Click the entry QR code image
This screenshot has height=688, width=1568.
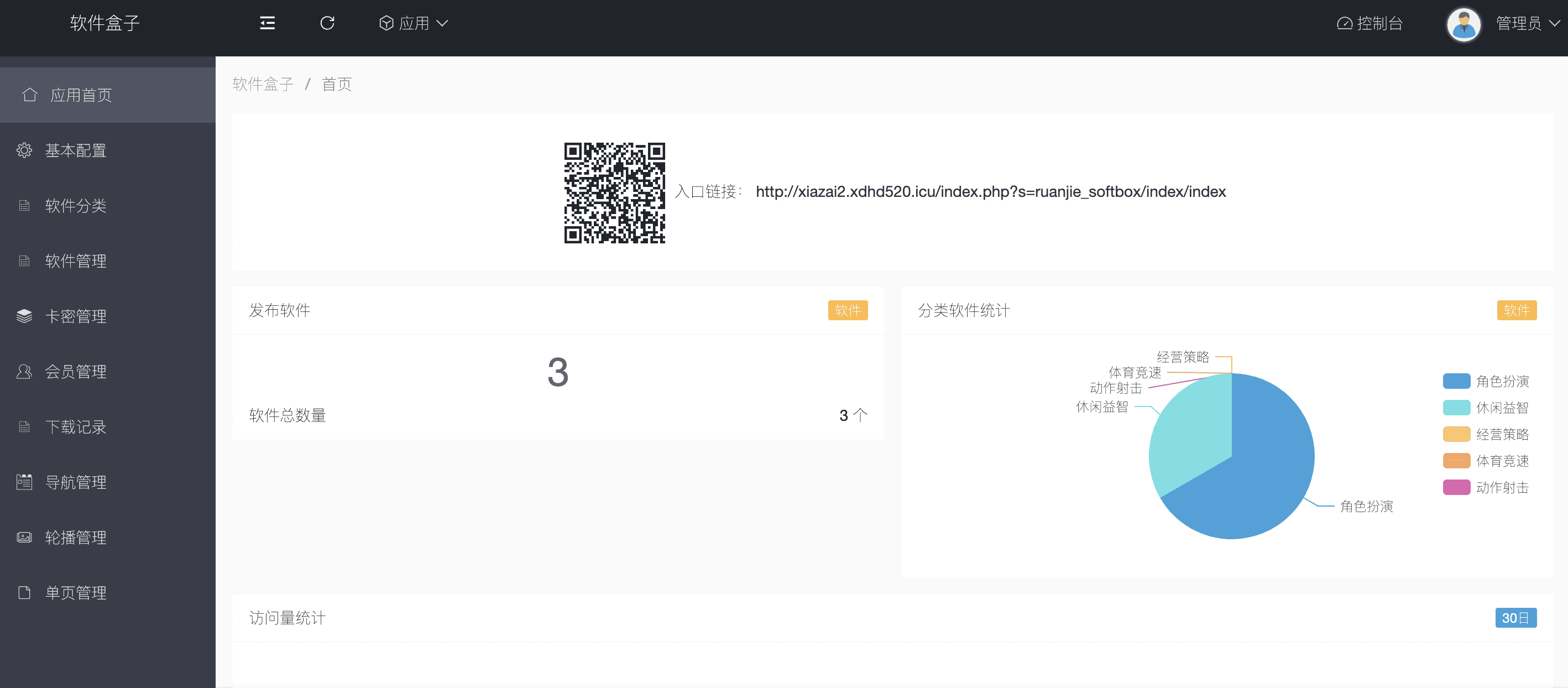click(x=614, y=193)
